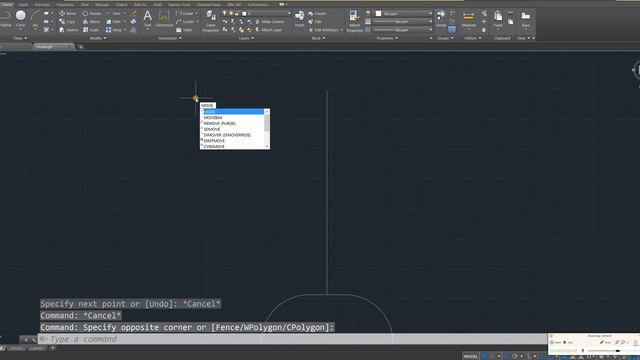Select MOVE in the autocomplete list
The width and height of the screenshot is (640, 360).
pyautogui.click(x=233, y=111)
